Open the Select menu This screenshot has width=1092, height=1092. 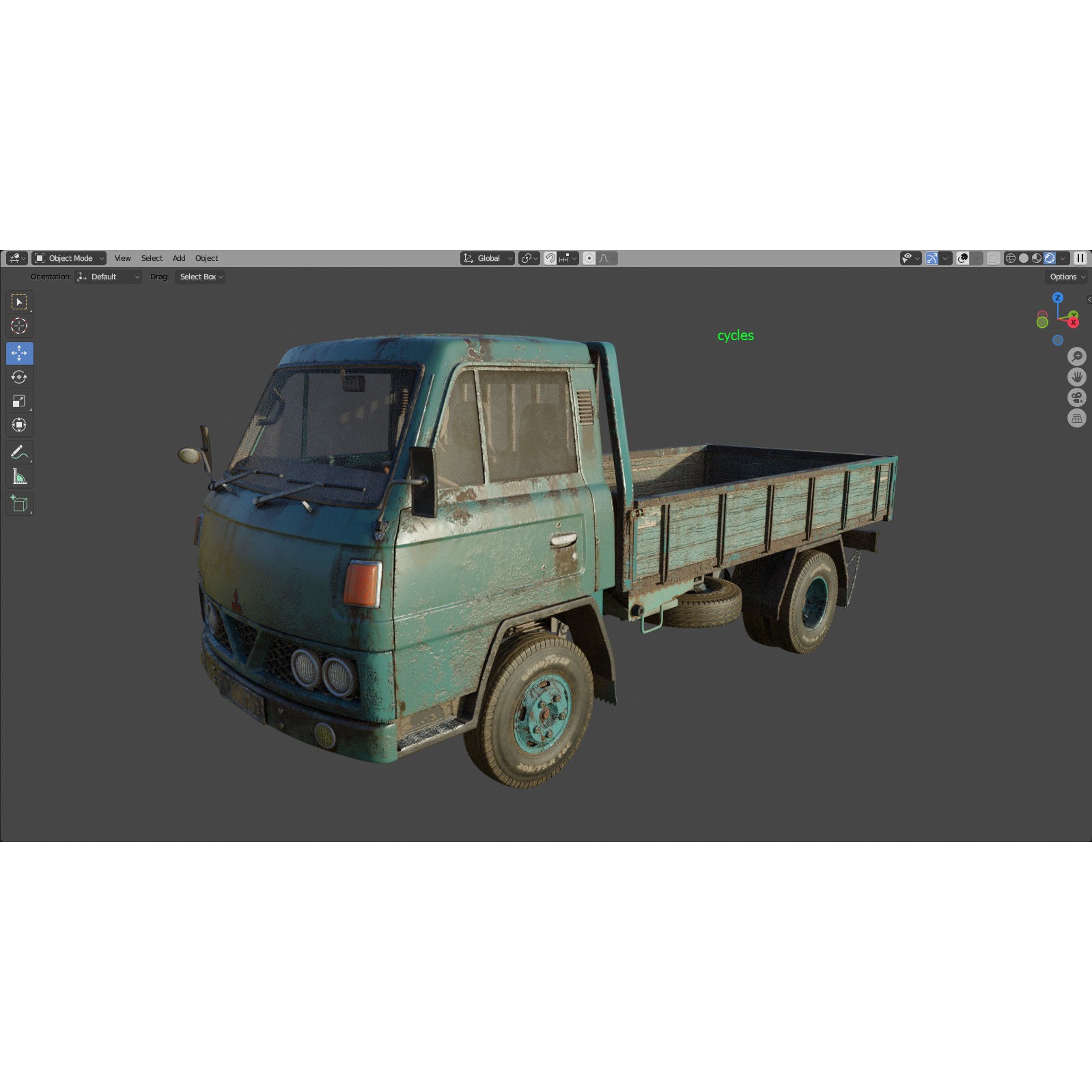[x=152, y=258]
